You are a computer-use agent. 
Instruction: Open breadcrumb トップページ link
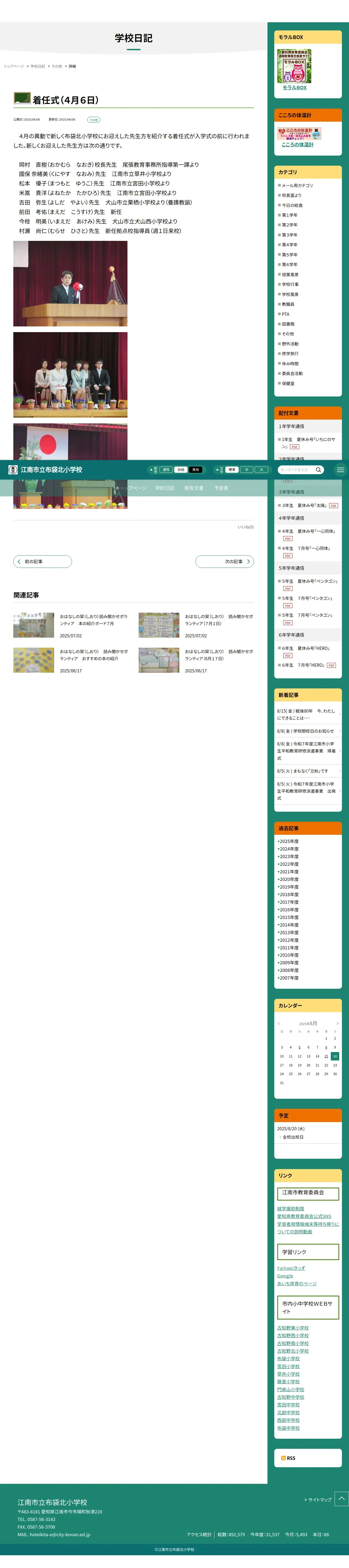coord(14,66)
